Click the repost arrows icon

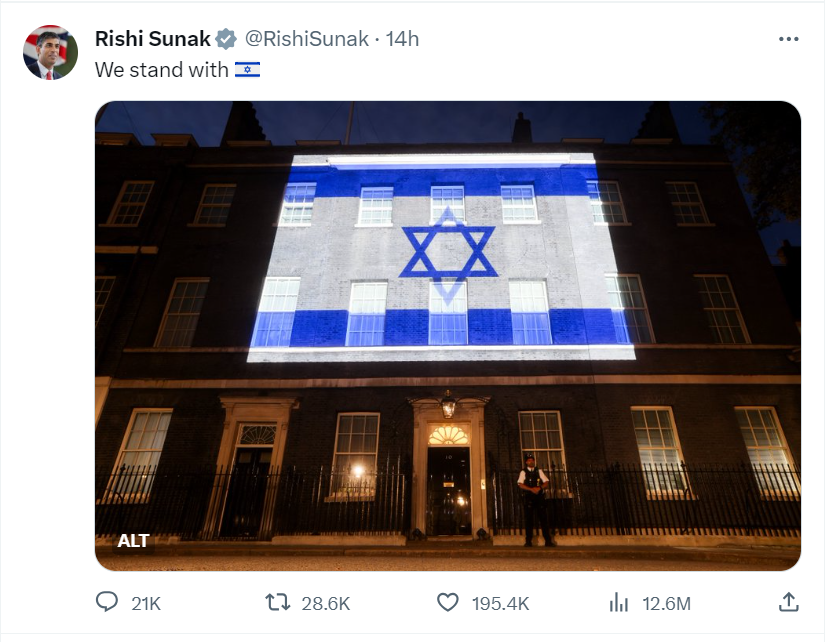pyautogui.click(x=277, y=602)
